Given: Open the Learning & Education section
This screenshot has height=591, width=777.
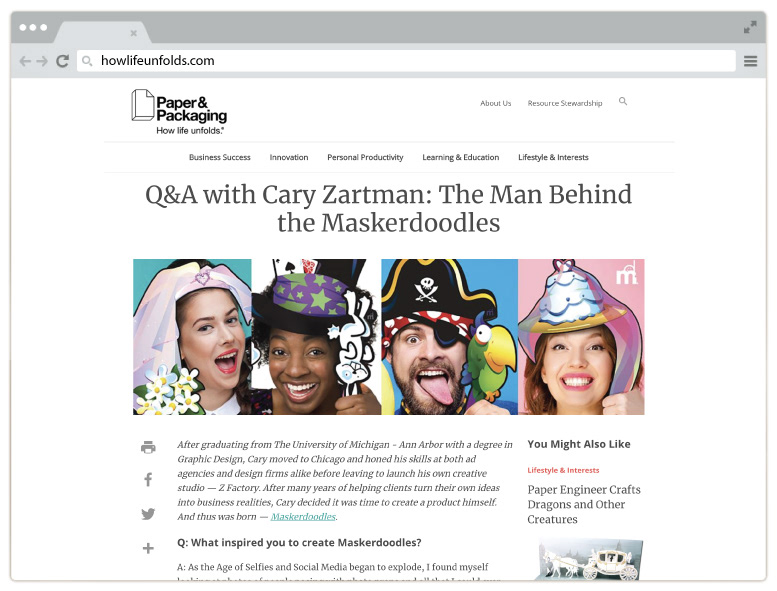Looking at the screenshot, I should (460, 157).
